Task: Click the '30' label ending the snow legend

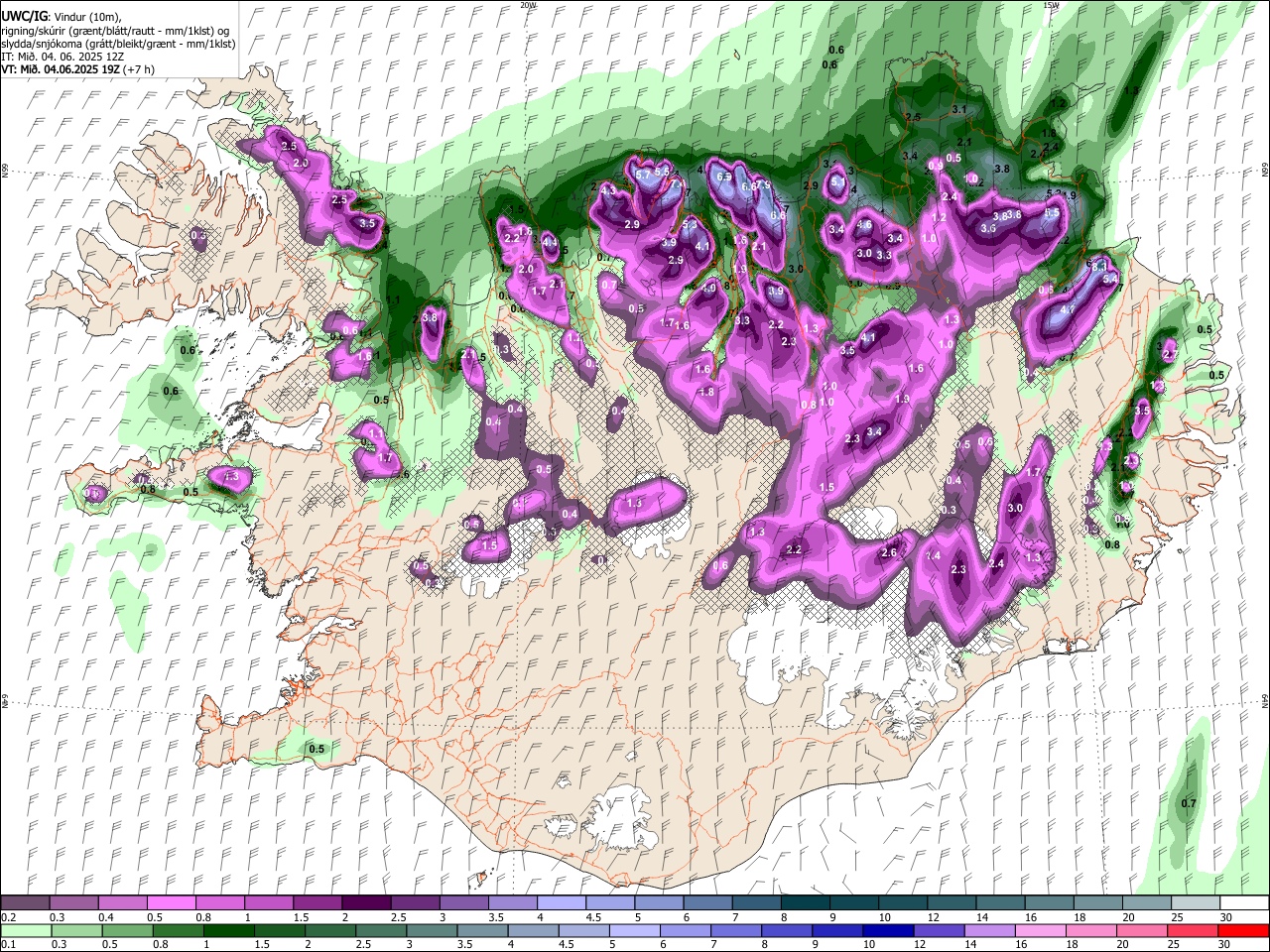Action: pyautogui.click(x=1226, y=918)
